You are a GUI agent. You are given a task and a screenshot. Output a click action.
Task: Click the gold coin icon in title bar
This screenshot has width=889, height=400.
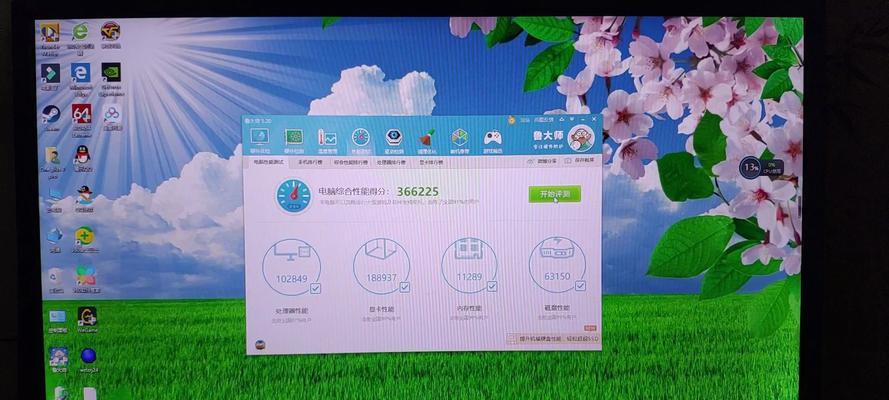(x=512, y=120)
